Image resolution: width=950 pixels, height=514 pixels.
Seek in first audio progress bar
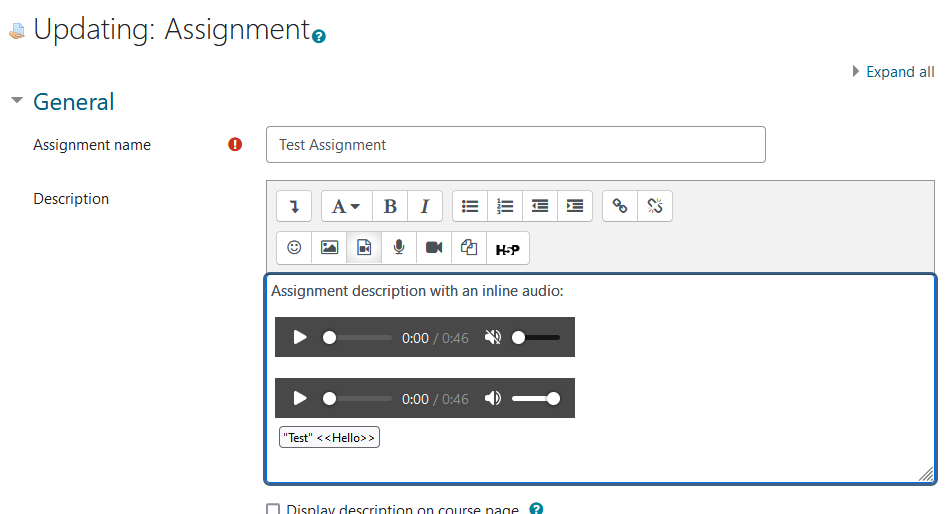pyautogui.click(x=357, y=338)
